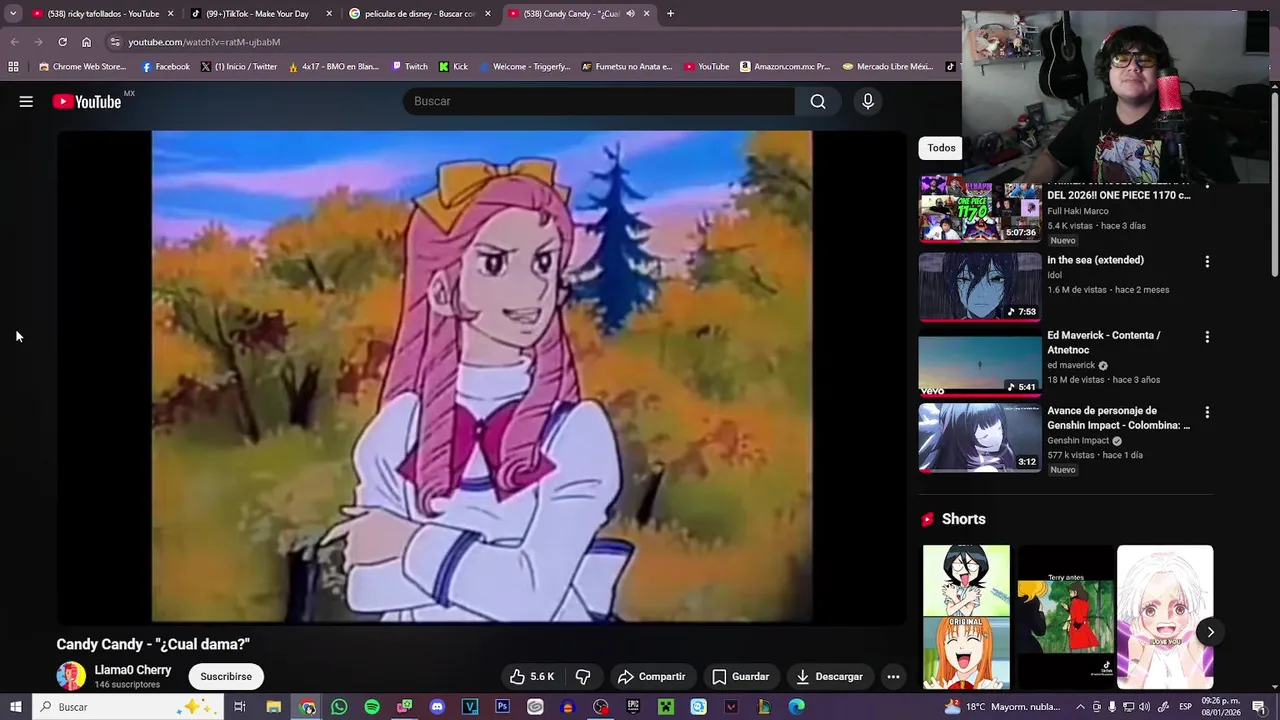Open Epic Games launcher from taskbar
The height and width of the screenshot is (720, 1280).
pyautogui.click(x=633, y=707)
